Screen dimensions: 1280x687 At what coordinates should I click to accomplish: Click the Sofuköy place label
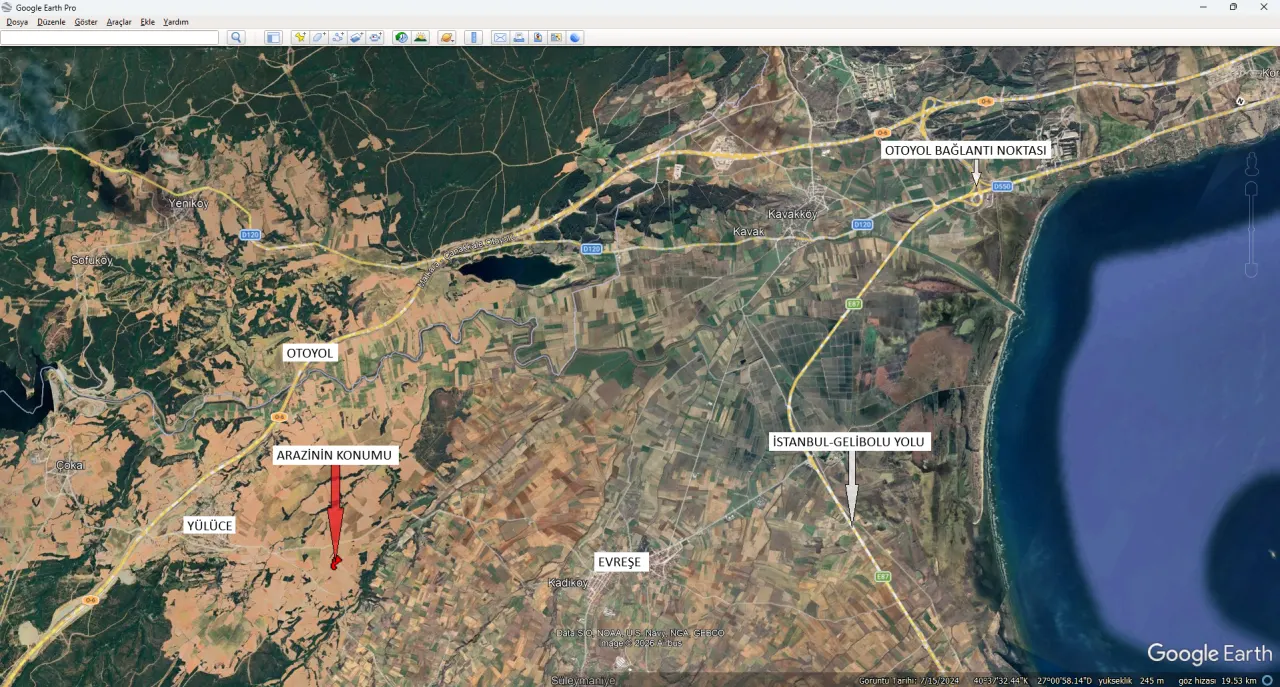(92, 260)
